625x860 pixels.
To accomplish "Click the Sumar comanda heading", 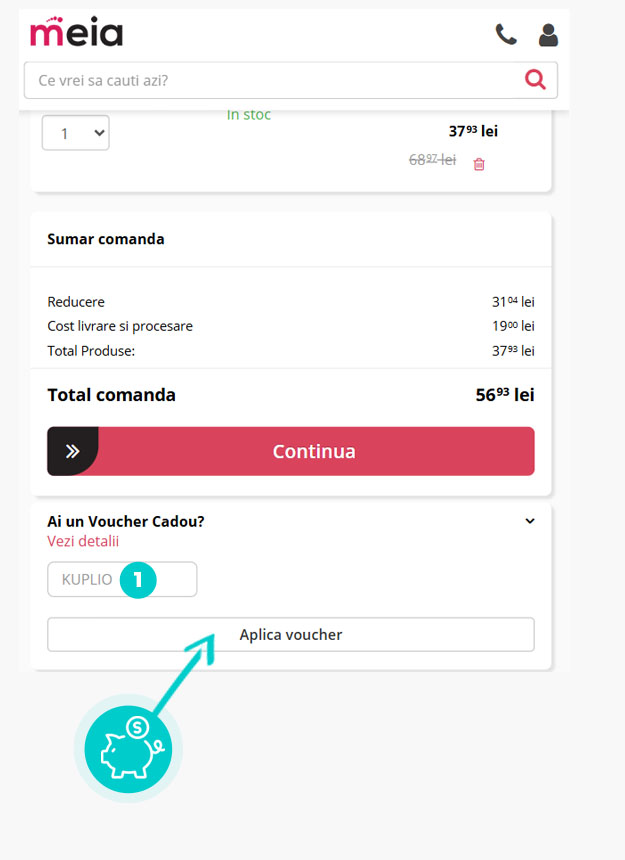I will coord(106,239).
